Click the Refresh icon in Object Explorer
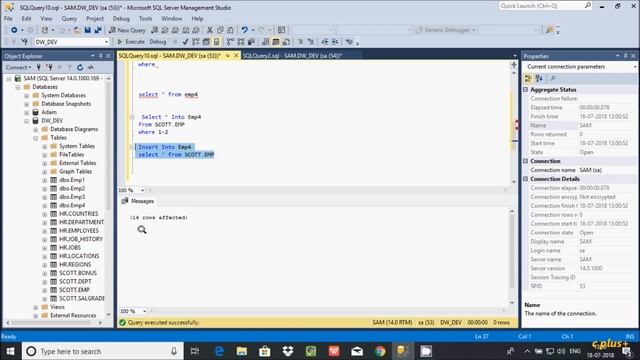 click(x=80, y=67)
